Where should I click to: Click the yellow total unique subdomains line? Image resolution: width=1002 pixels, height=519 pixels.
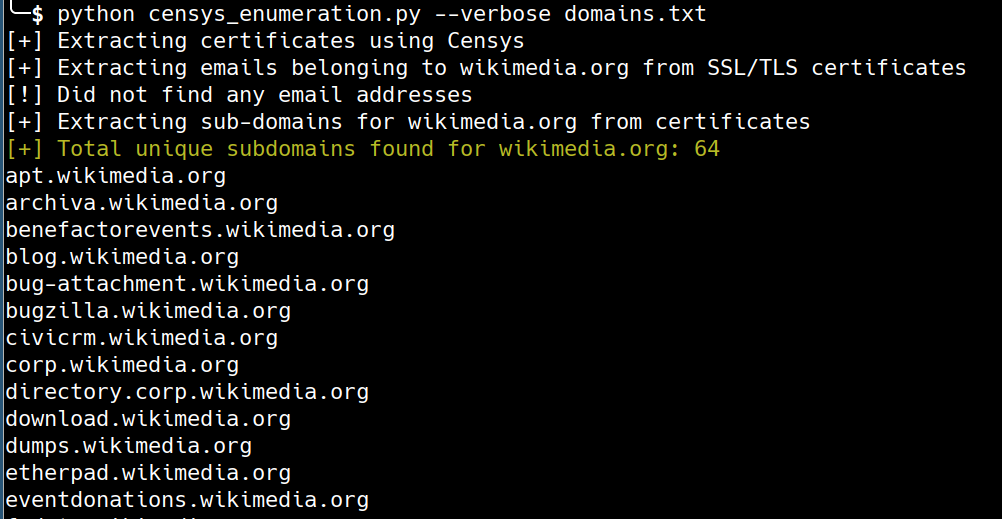point(363,149)
